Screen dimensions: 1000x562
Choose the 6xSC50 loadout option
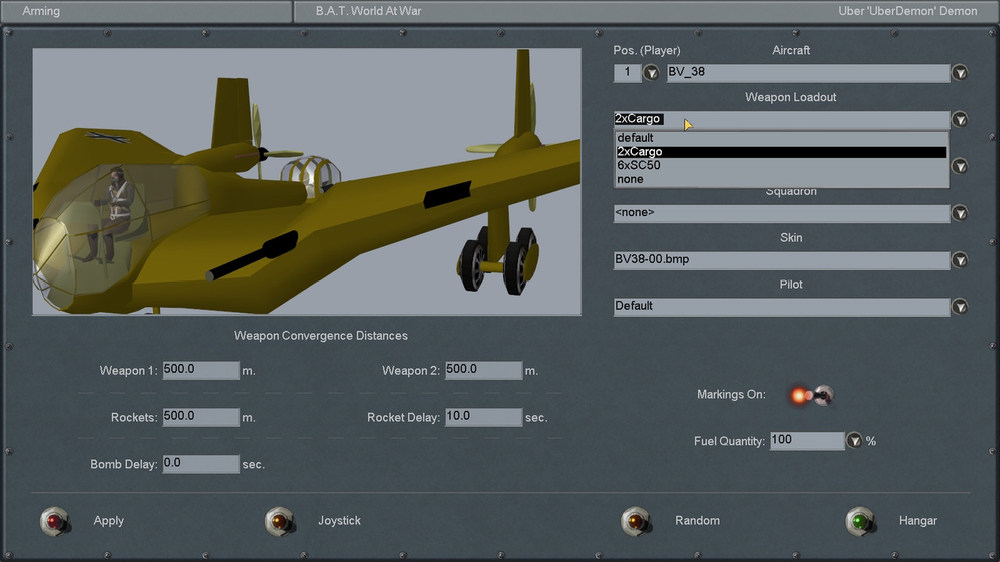[781, 165]
